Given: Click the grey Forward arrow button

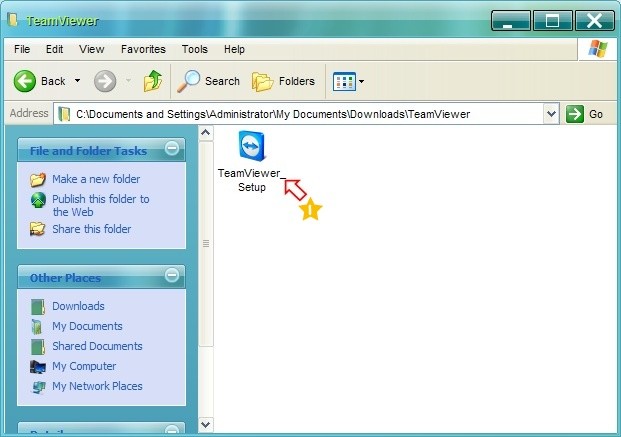Looking at the screenshot, I should 105,81.
